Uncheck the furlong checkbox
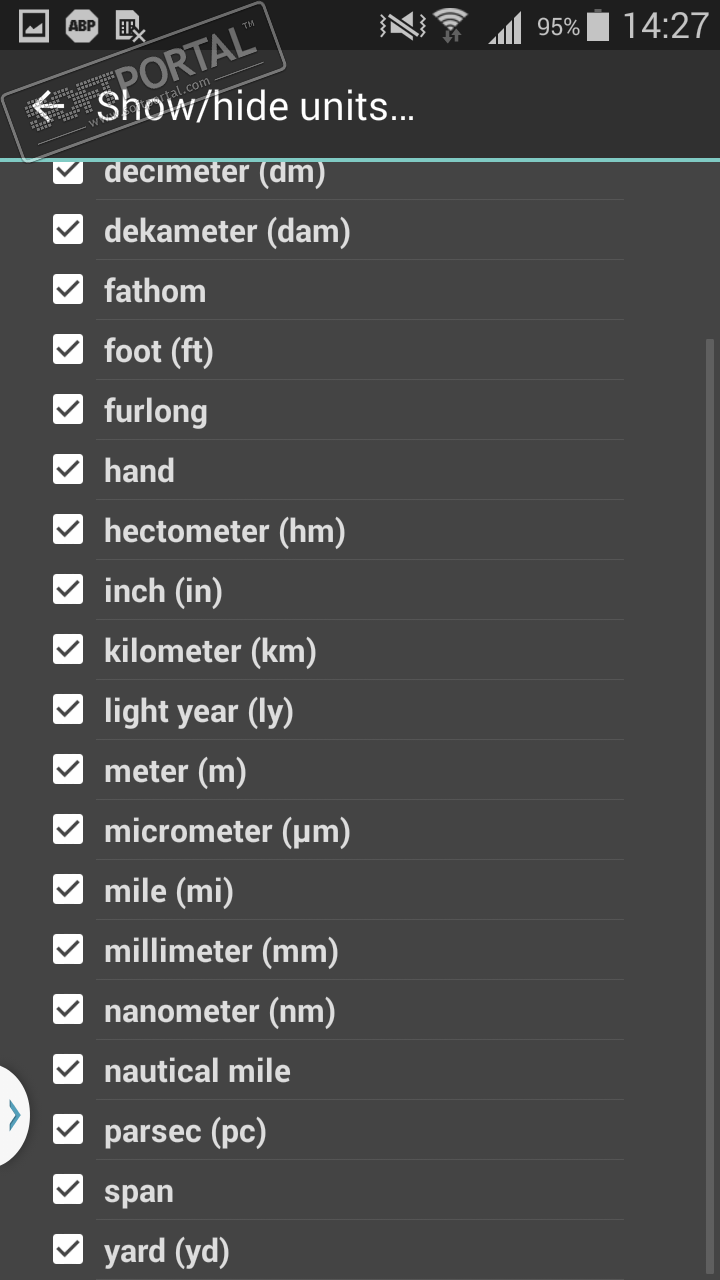The width and height of the screenshot is (720, 1280). pyautogui.click(x=68, y=410)
